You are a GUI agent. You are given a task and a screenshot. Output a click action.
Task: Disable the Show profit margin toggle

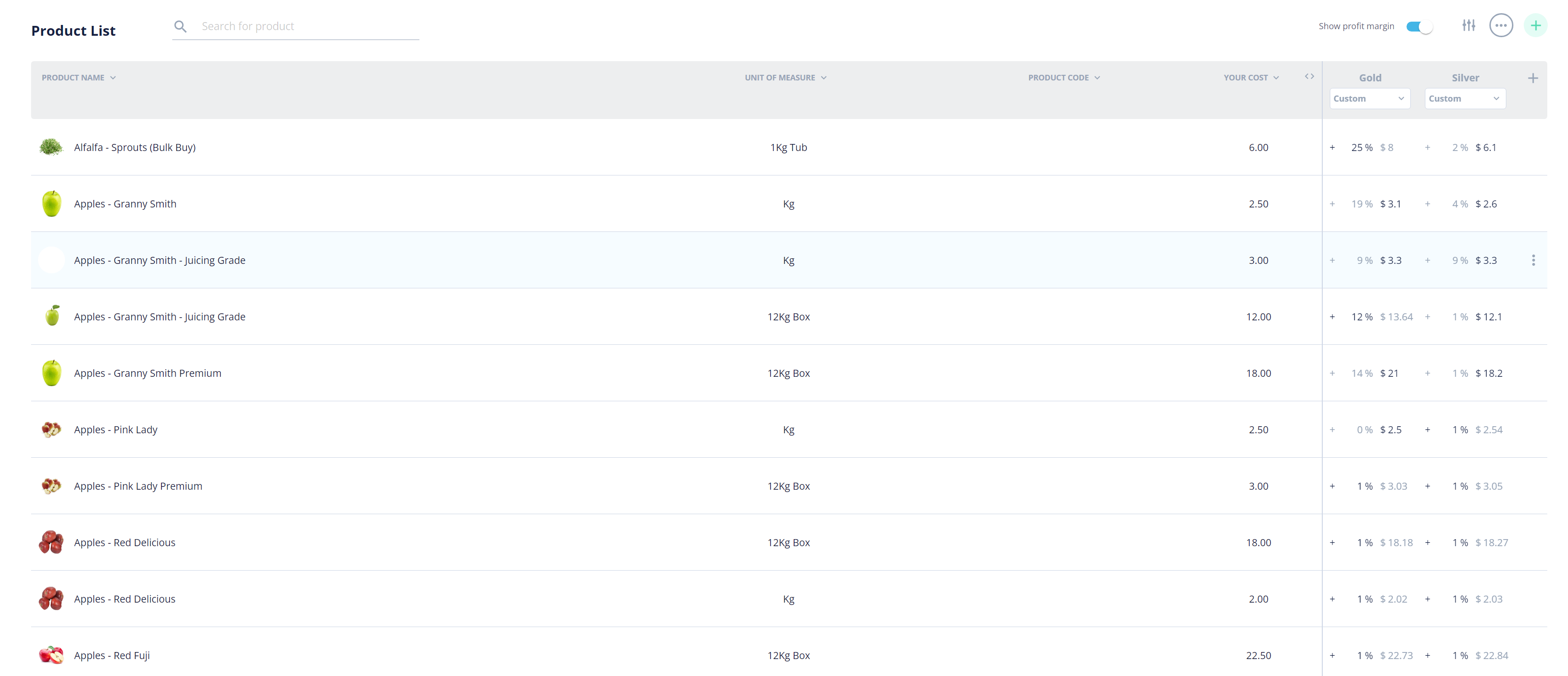(1419, 26)
